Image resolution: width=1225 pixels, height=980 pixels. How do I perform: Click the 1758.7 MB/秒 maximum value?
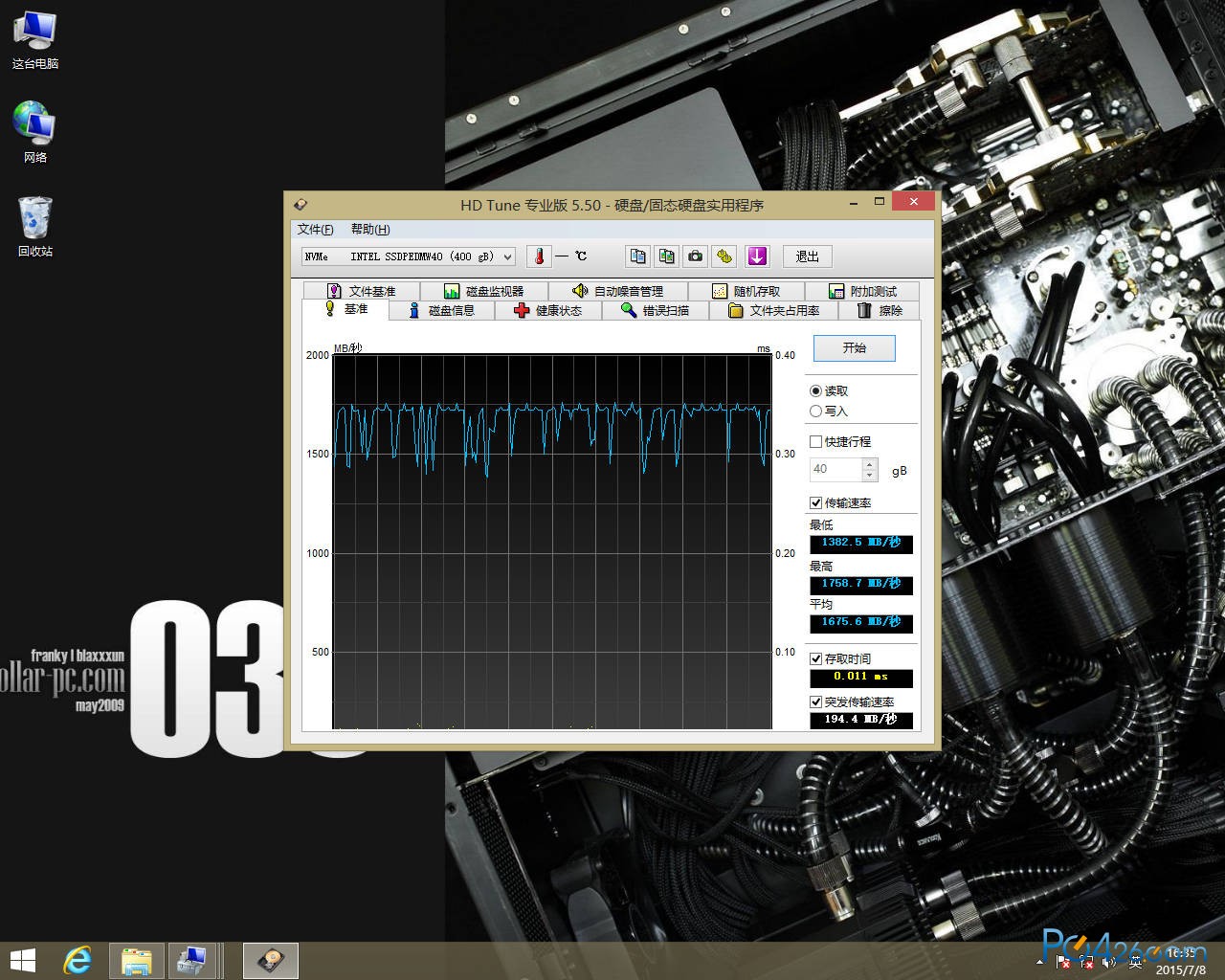coord(861,584)
